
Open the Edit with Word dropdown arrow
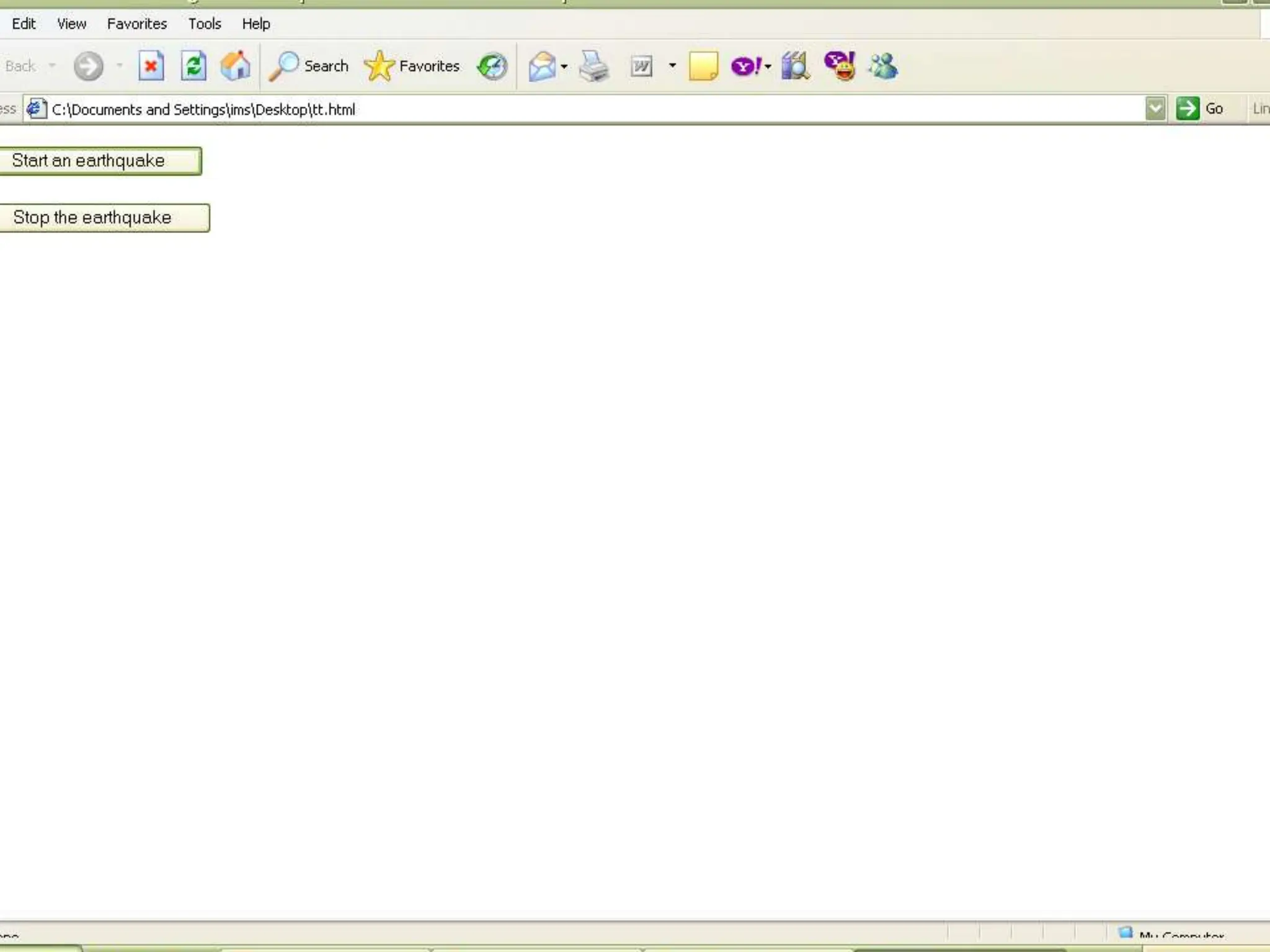pyautogui.click(x=672, y=66)
